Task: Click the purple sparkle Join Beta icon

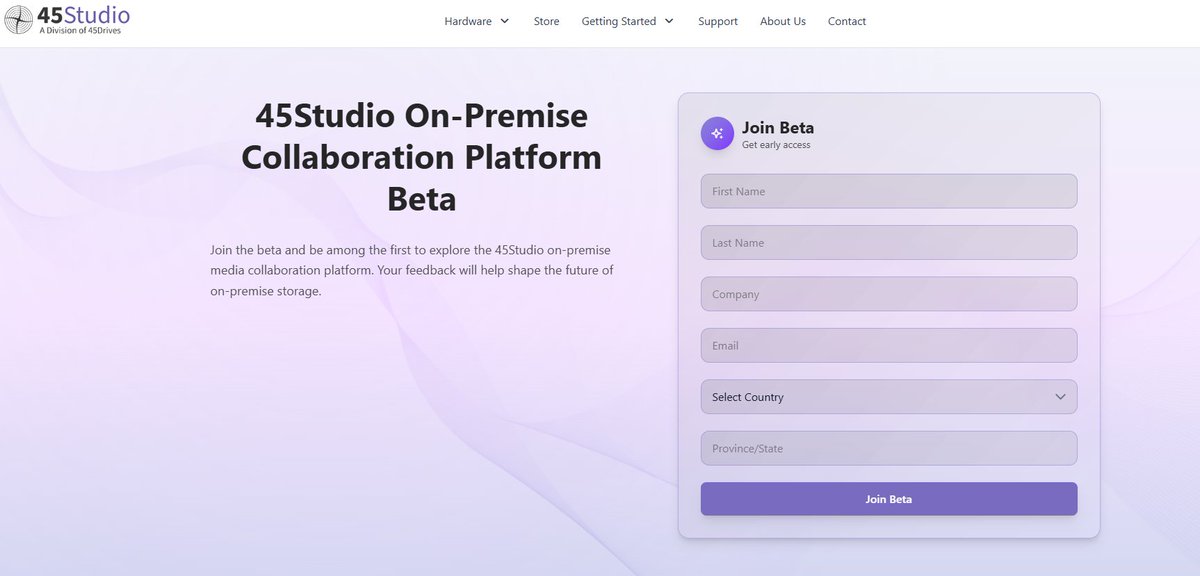Action: click(717, 134)
